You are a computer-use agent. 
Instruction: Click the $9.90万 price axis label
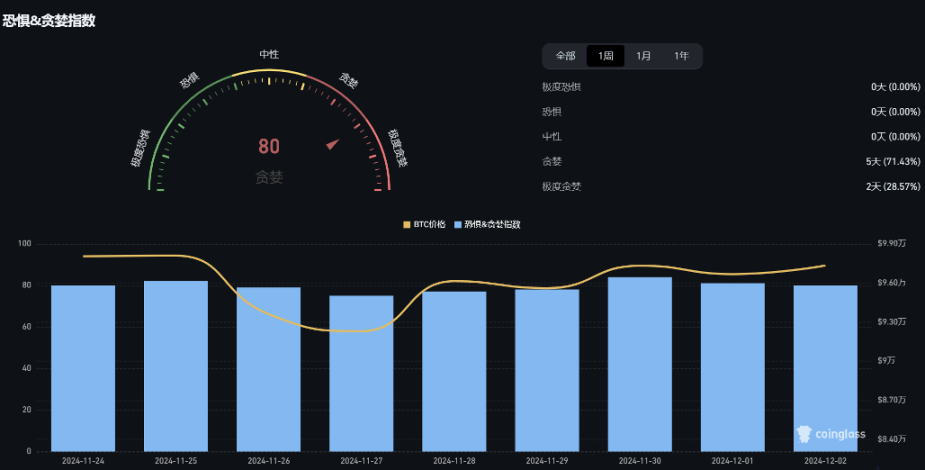click(x=891, y=244)
